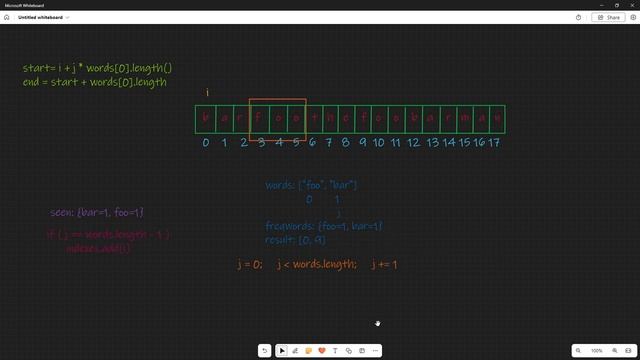Select the purple 'seen: {bar=1, foo=1}' text

97,212
